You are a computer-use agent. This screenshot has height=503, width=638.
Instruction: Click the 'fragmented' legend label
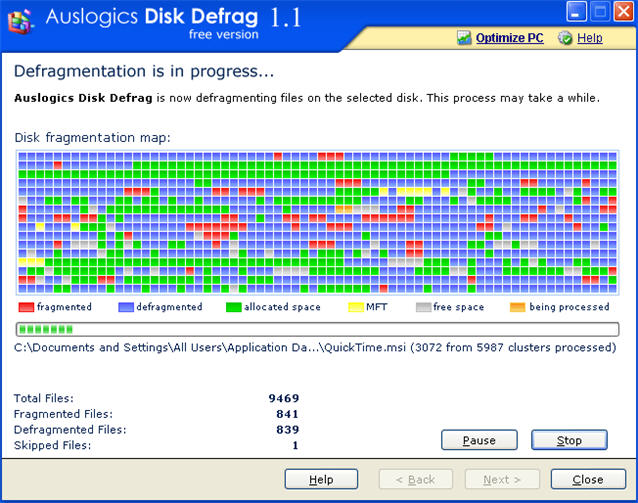click(64, 307)
